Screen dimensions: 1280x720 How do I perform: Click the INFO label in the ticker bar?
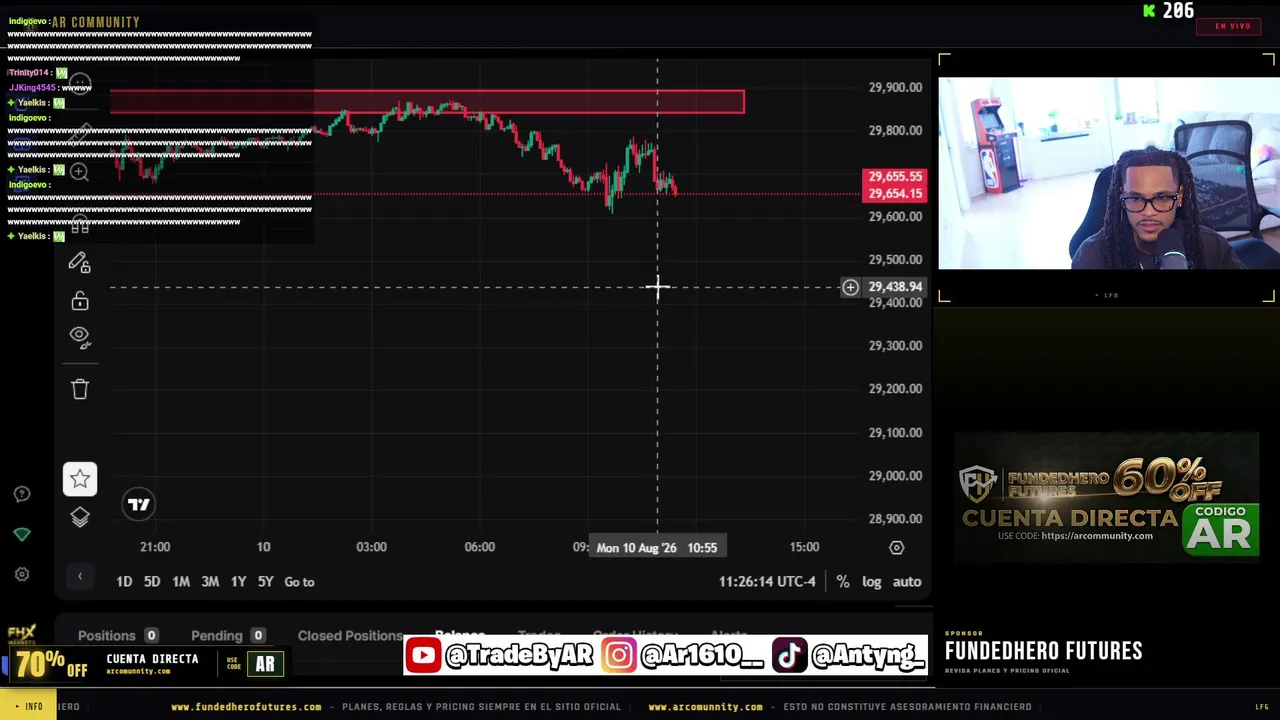click(x=28, y=707)
